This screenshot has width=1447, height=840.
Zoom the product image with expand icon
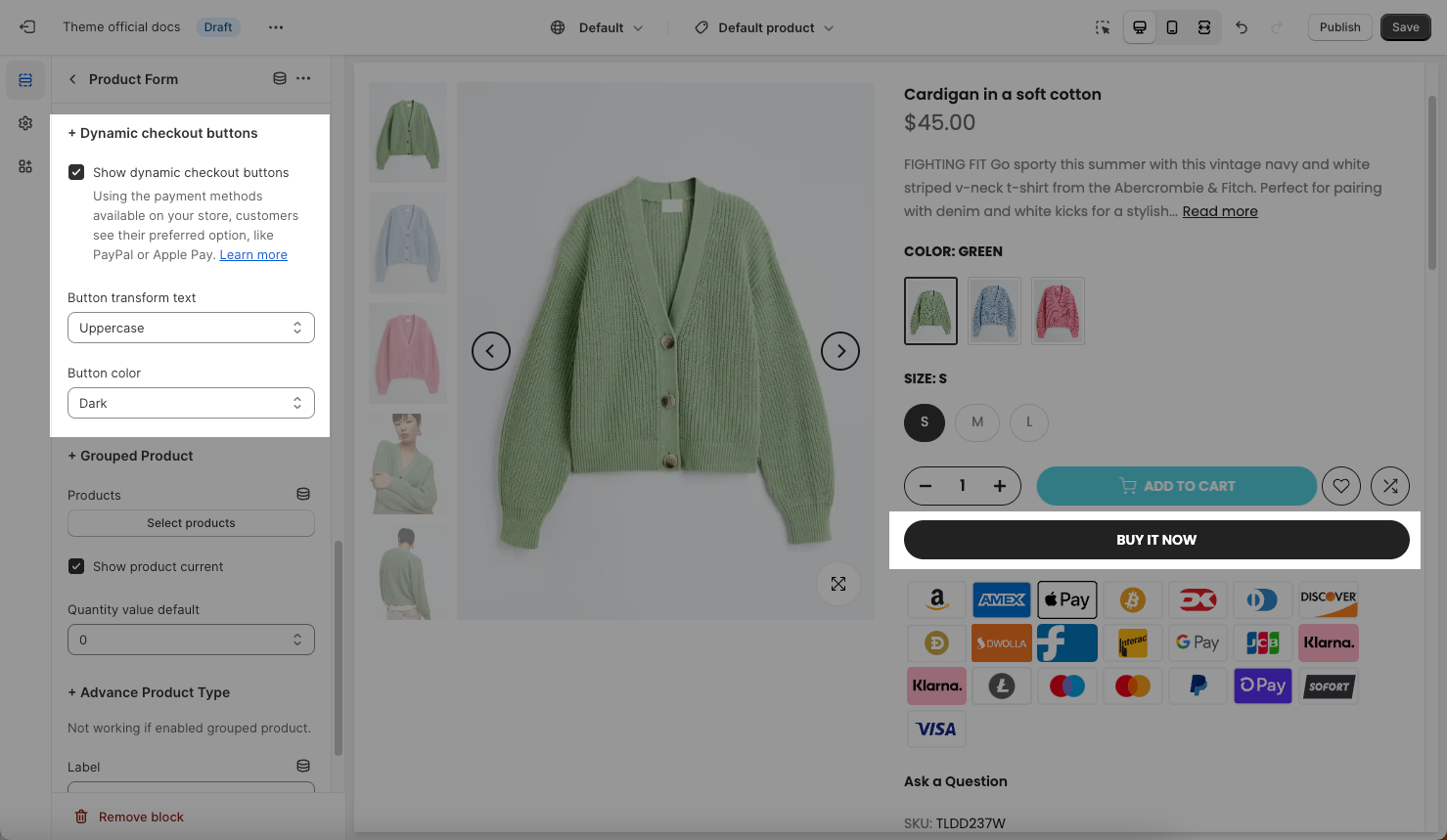pos(838,584)
